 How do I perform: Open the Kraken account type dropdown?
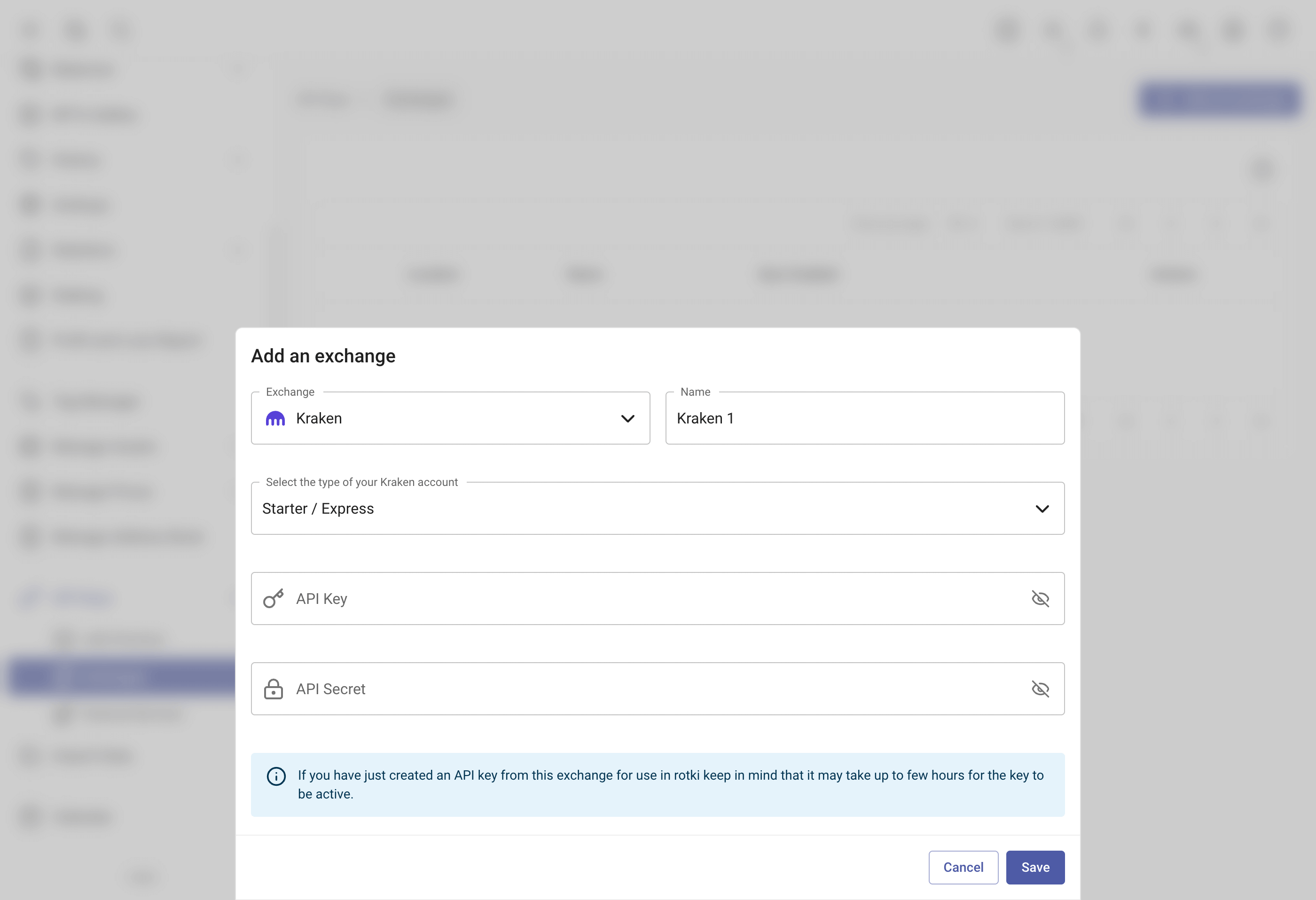(658, 508)
